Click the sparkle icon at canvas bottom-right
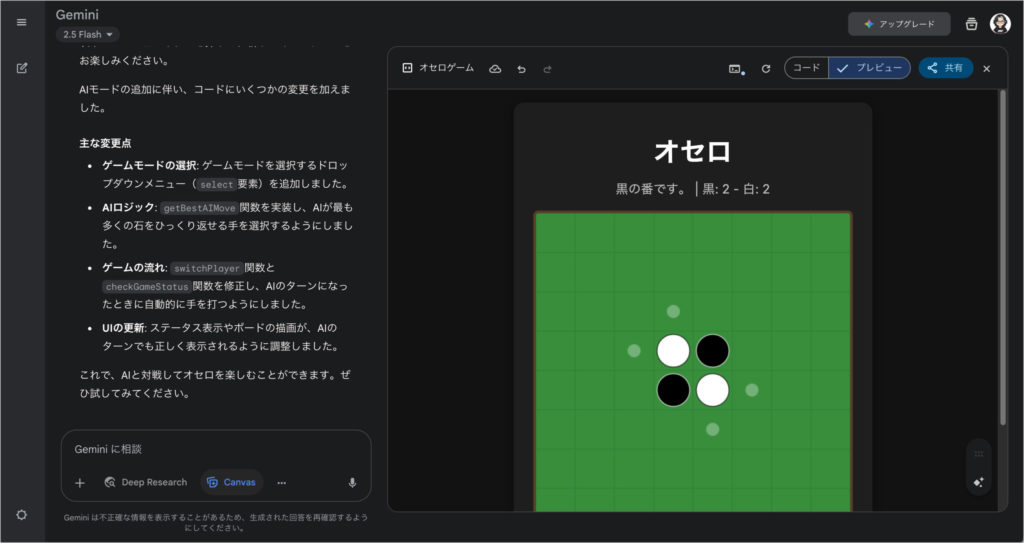Image resolution: width=1024 pixels, height=543 pixels. pos(978,482)
